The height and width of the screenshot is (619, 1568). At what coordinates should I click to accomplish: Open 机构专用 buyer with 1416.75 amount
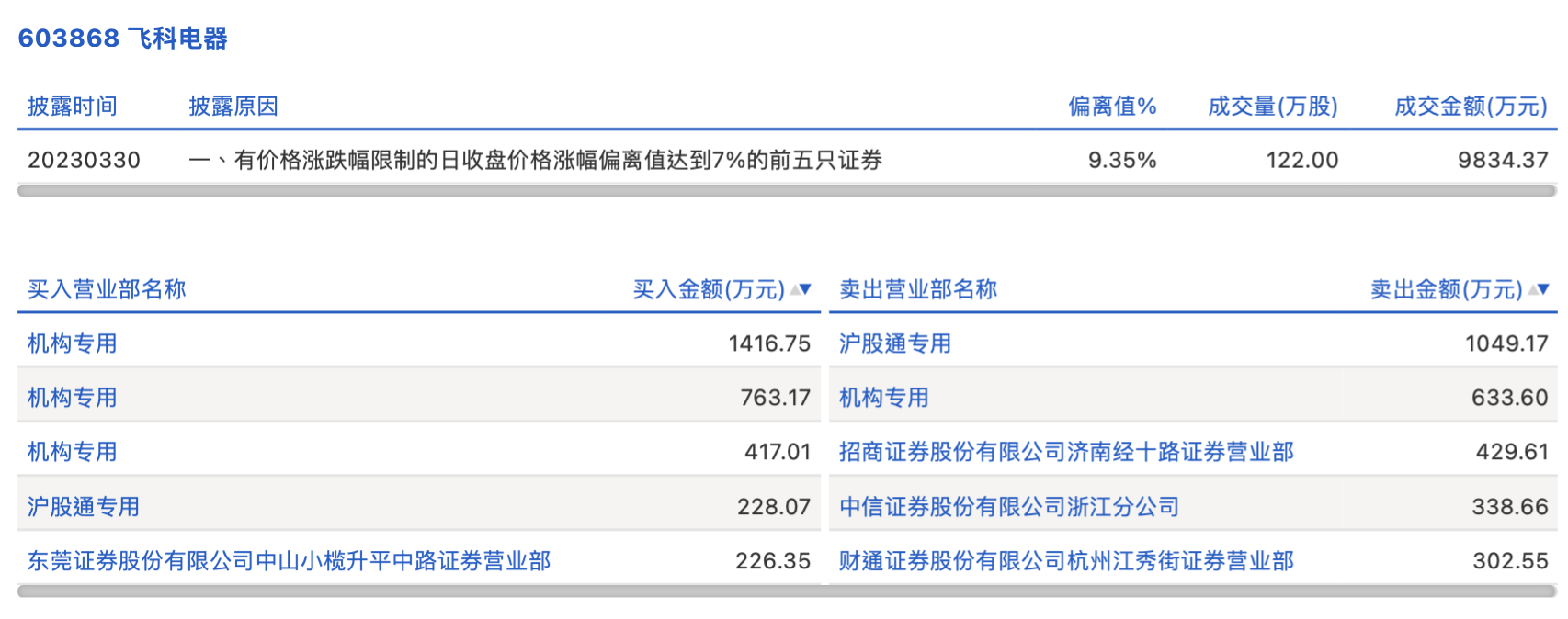click(73, 343)
